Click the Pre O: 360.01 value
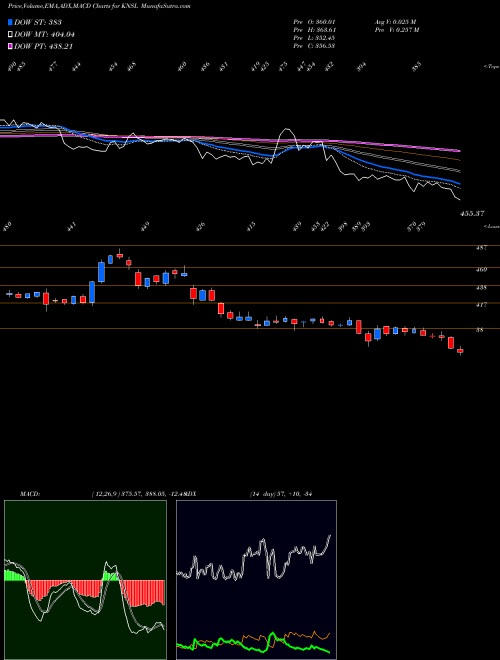The height and width of the screenshot is (660, 500). point(314,21)
